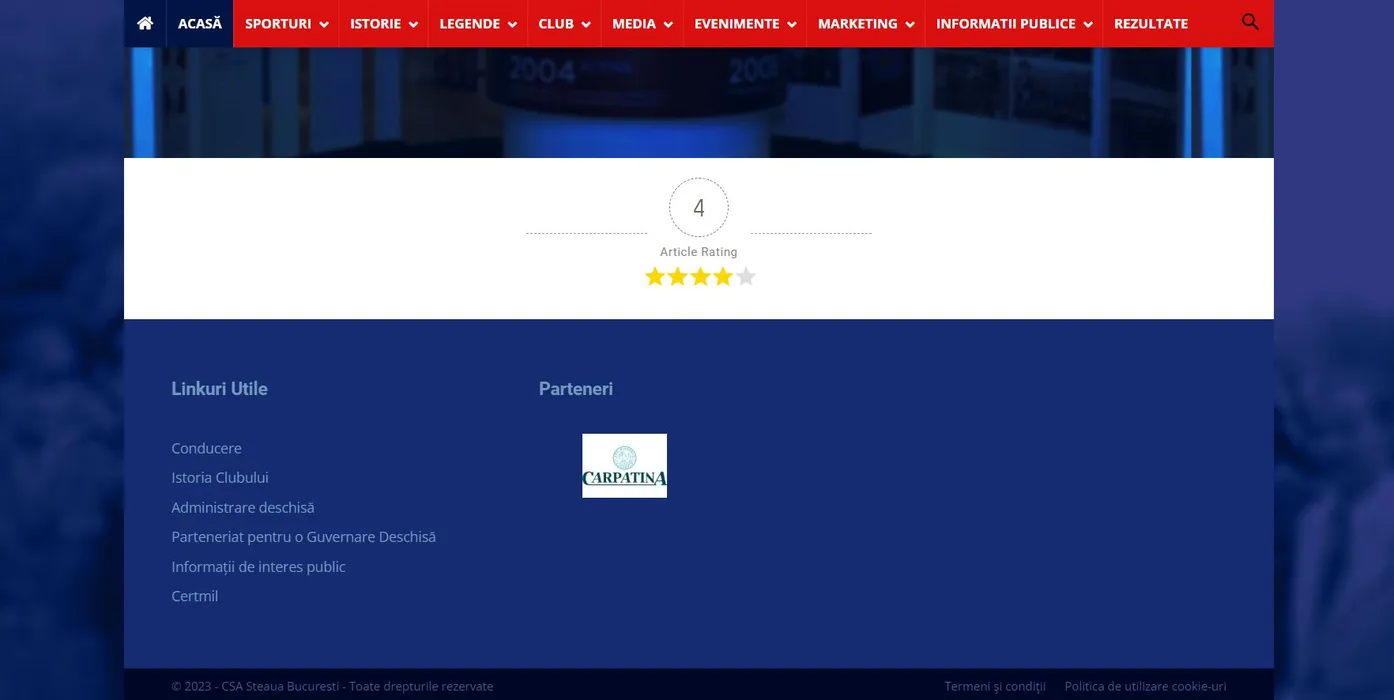Open the Club menu

point(564,24)
